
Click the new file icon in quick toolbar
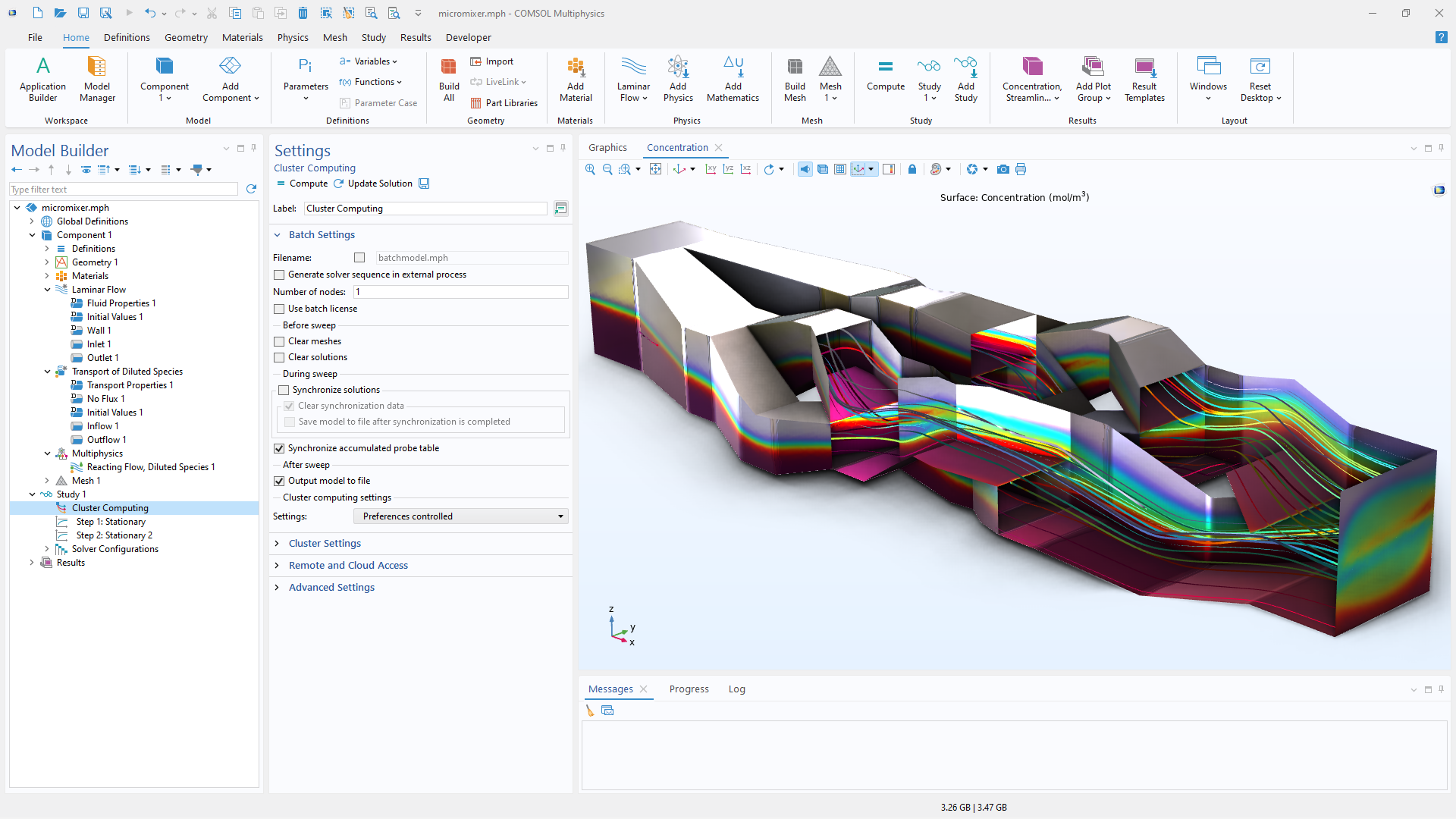[37, 13]
